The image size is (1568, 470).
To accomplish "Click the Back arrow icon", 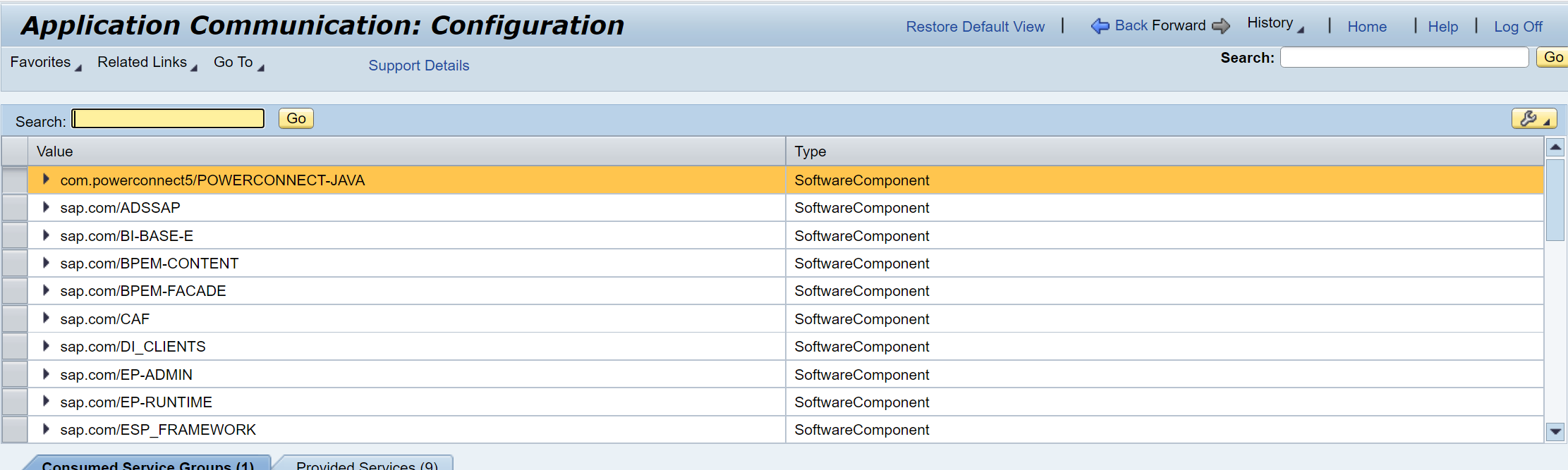I will (x=1100, y=26).
